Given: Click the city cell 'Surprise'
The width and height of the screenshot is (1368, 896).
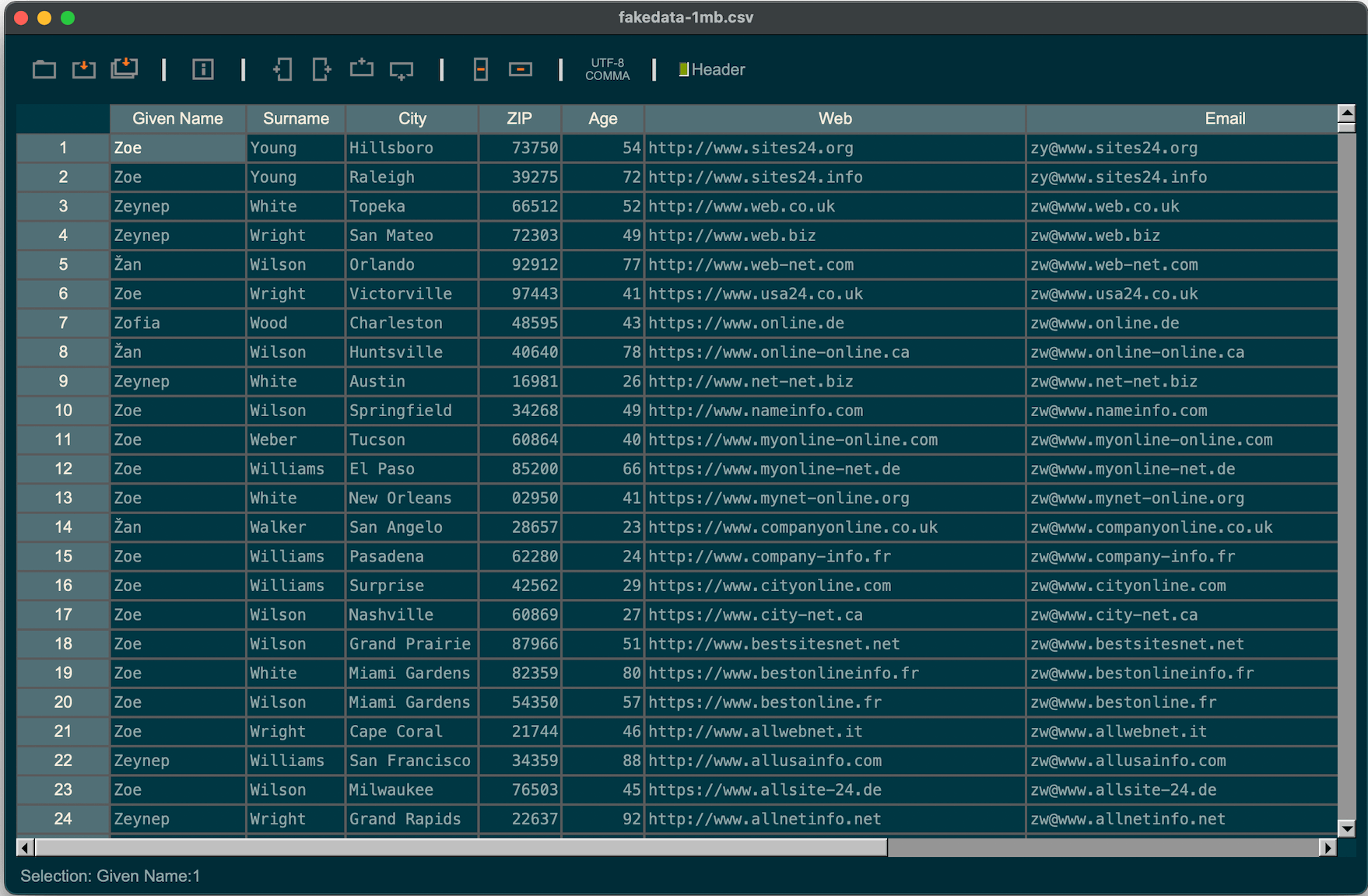Looking at the screenshot, I should pos(412,586).
